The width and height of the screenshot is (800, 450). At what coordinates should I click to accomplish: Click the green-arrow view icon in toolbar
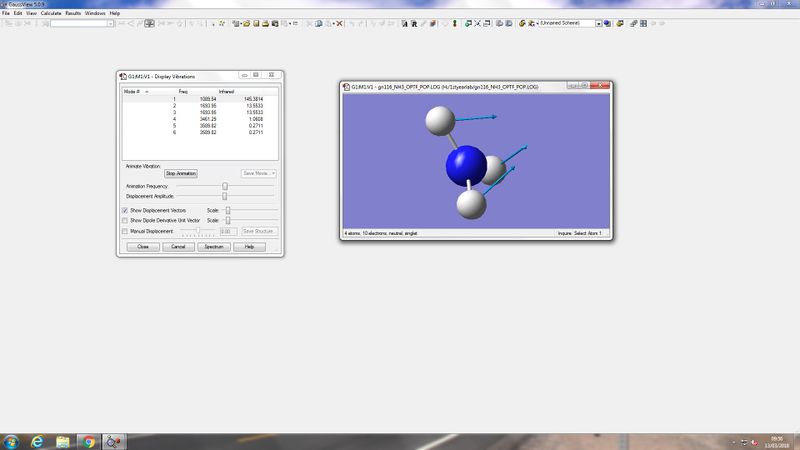point(468,23)
